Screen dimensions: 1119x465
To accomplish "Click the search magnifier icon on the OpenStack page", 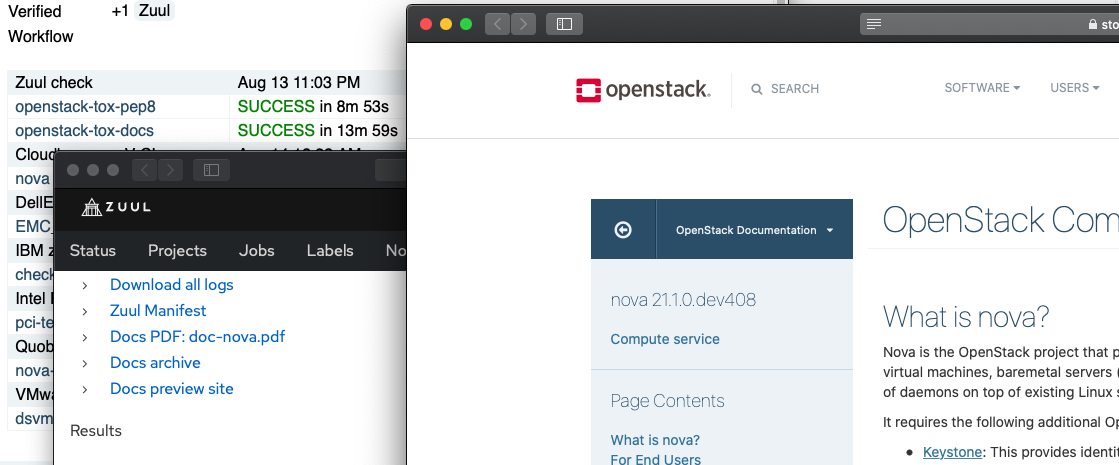I will [x=756, y=89].
